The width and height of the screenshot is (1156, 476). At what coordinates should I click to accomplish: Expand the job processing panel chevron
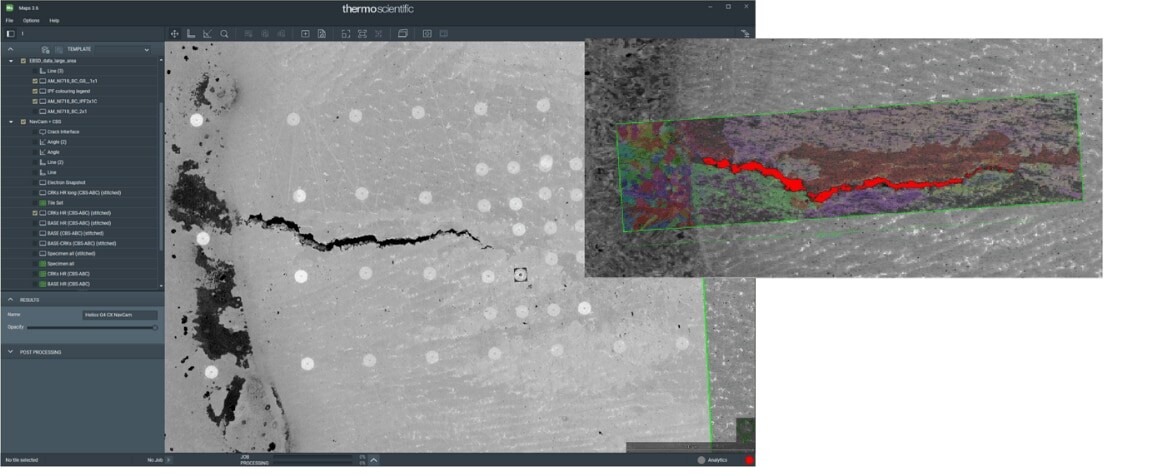374,461
